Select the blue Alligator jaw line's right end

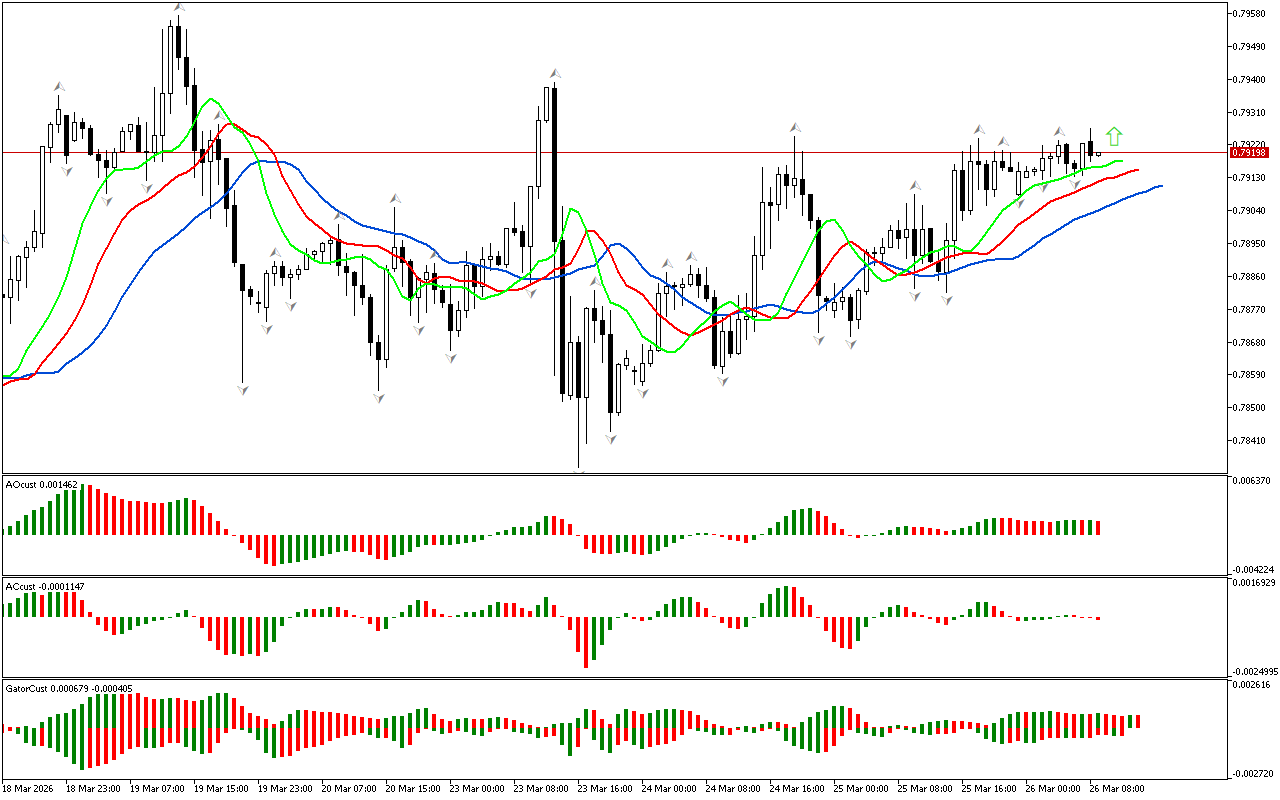click(1160, 185)
